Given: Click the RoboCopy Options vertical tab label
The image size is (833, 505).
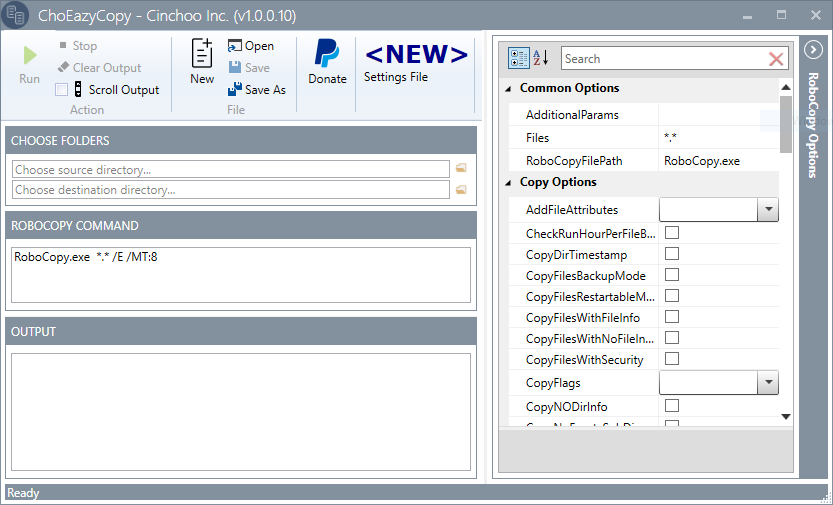Looking at the screenshot, I should (x=813, y=125).
